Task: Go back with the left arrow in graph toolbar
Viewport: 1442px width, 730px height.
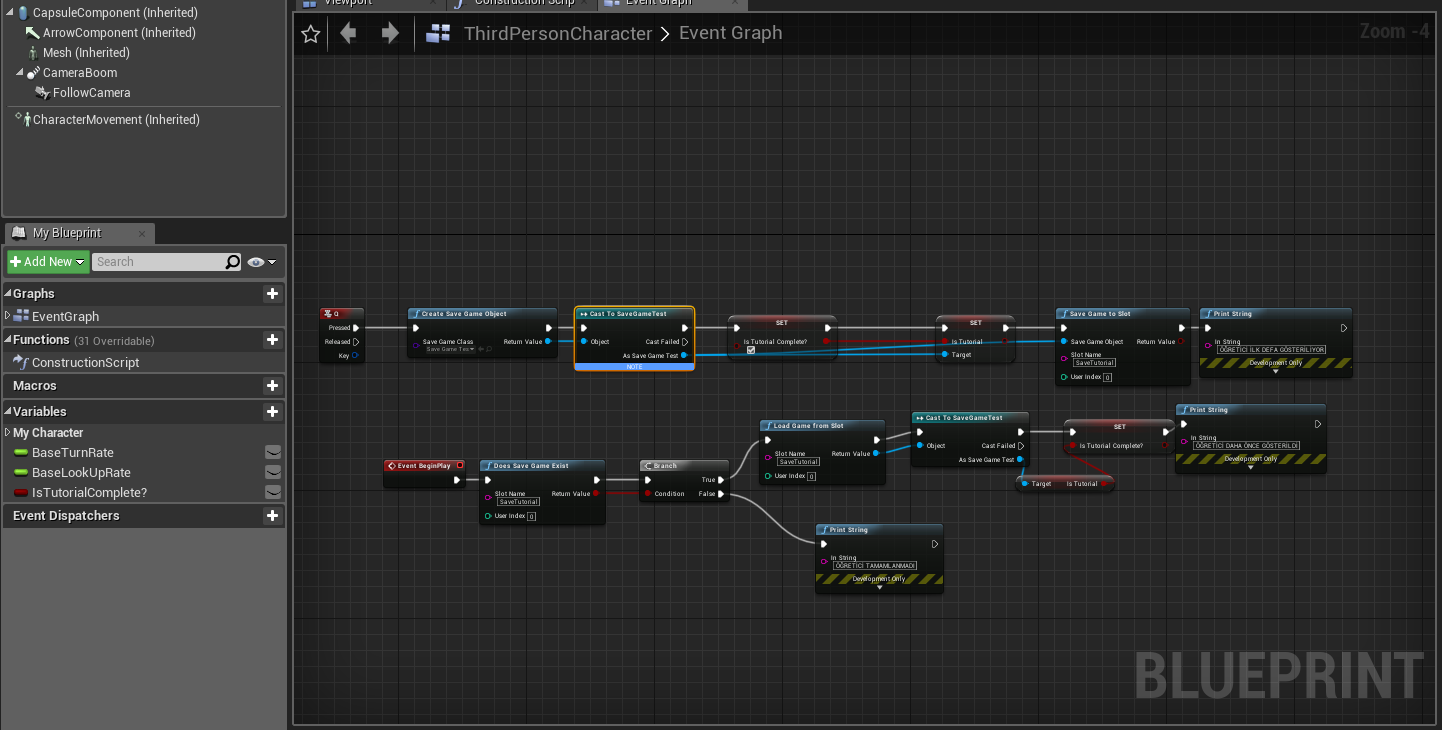Action: pyautogui.click(x=348, y=34)
